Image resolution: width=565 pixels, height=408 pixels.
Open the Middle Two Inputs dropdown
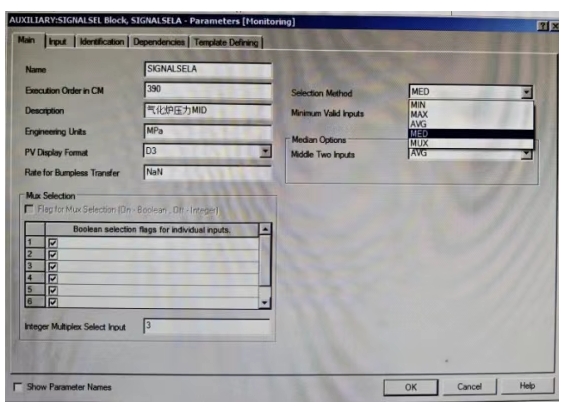pos(526,154)
